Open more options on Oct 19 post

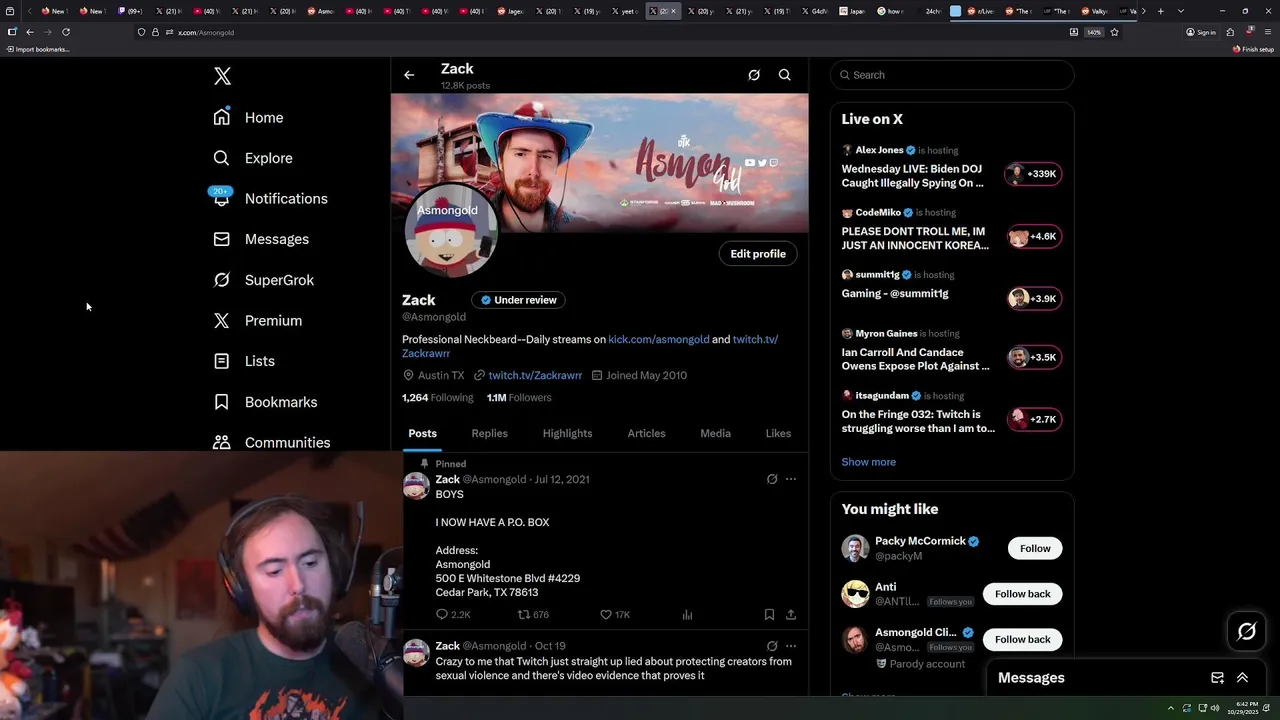(x=791, y=646)
